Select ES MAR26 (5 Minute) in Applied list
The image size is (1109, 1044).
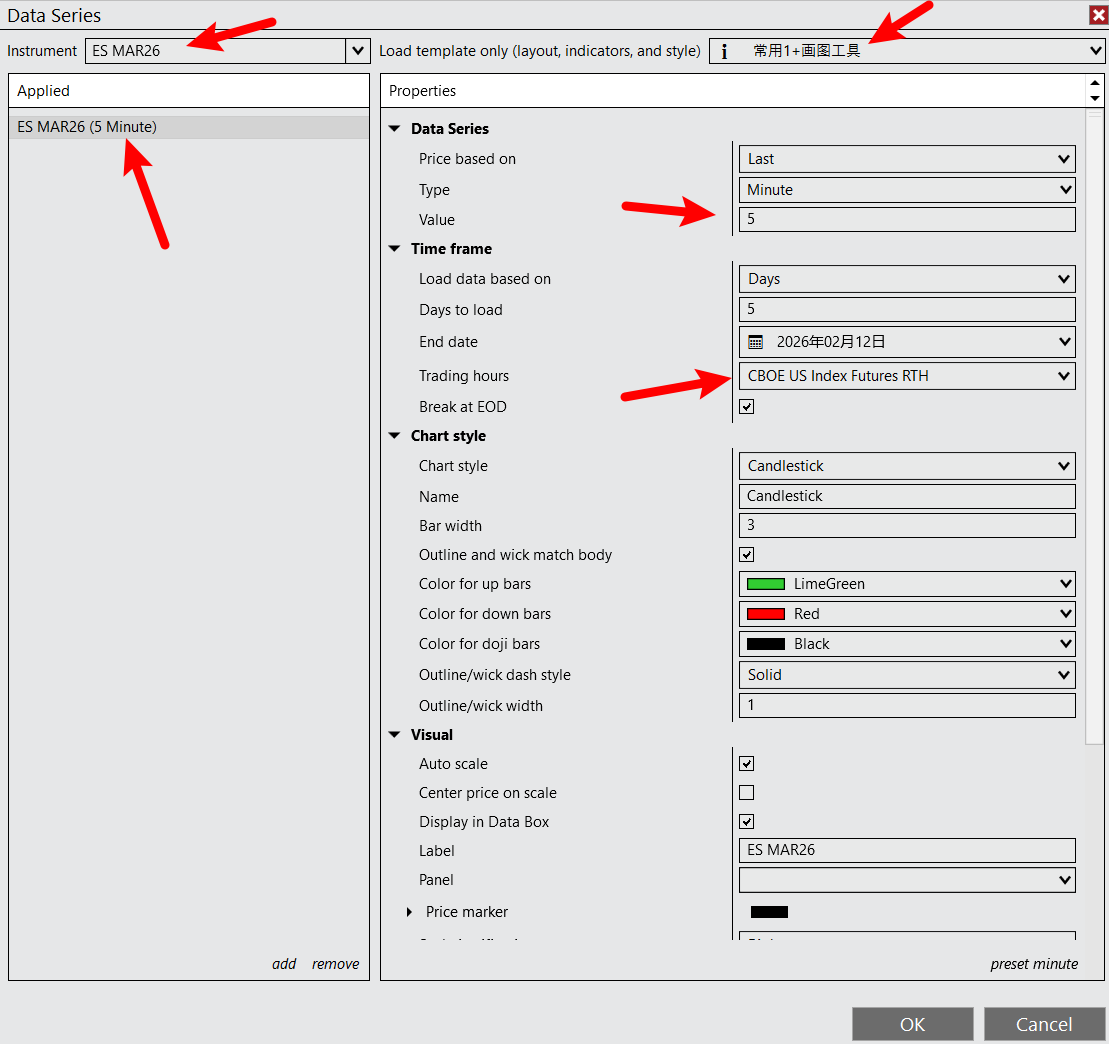(x=87, y=127)
